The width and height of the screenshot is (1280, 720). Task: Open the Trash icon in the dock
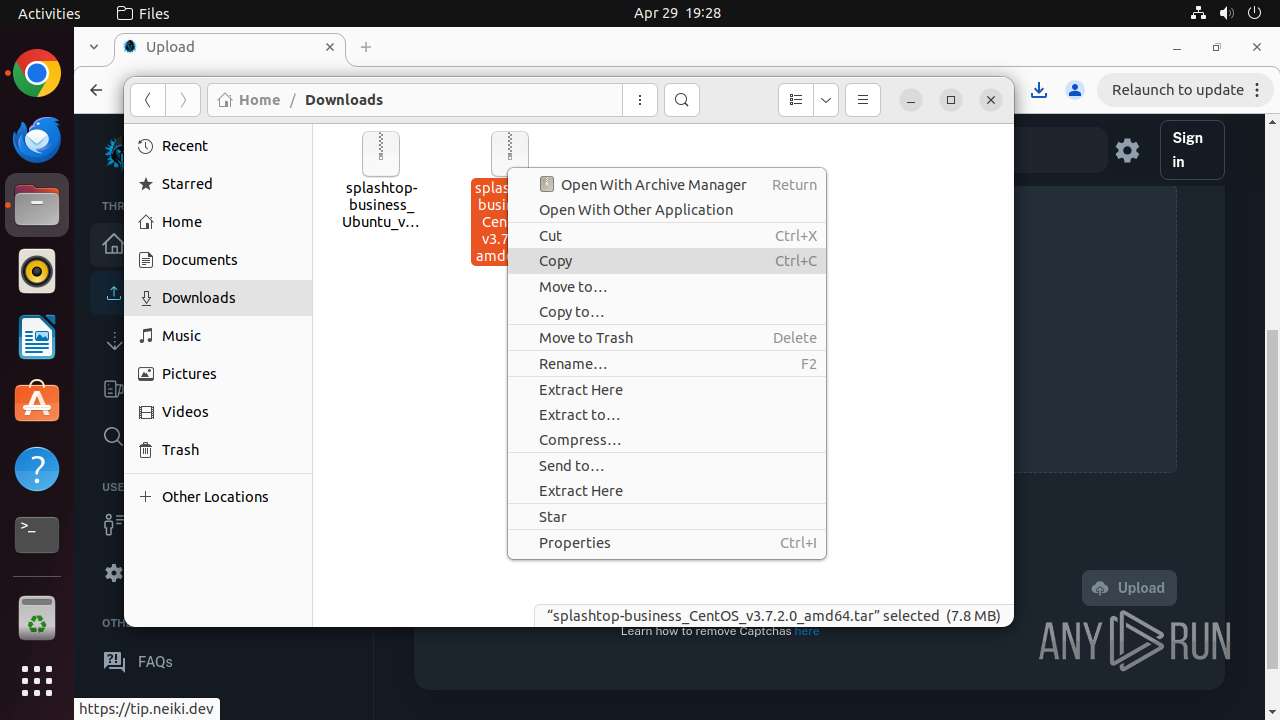37,617
